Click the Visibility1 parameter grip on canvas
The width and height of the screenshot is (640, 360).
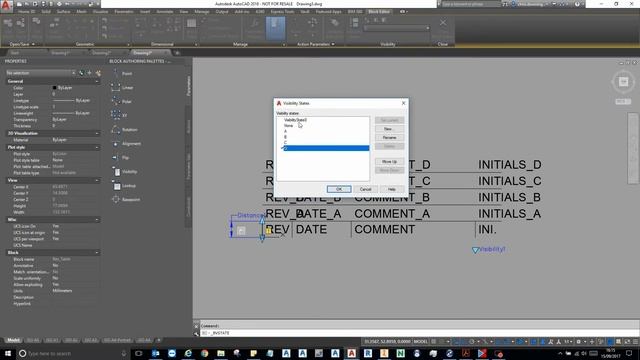(x=475, y=250)
